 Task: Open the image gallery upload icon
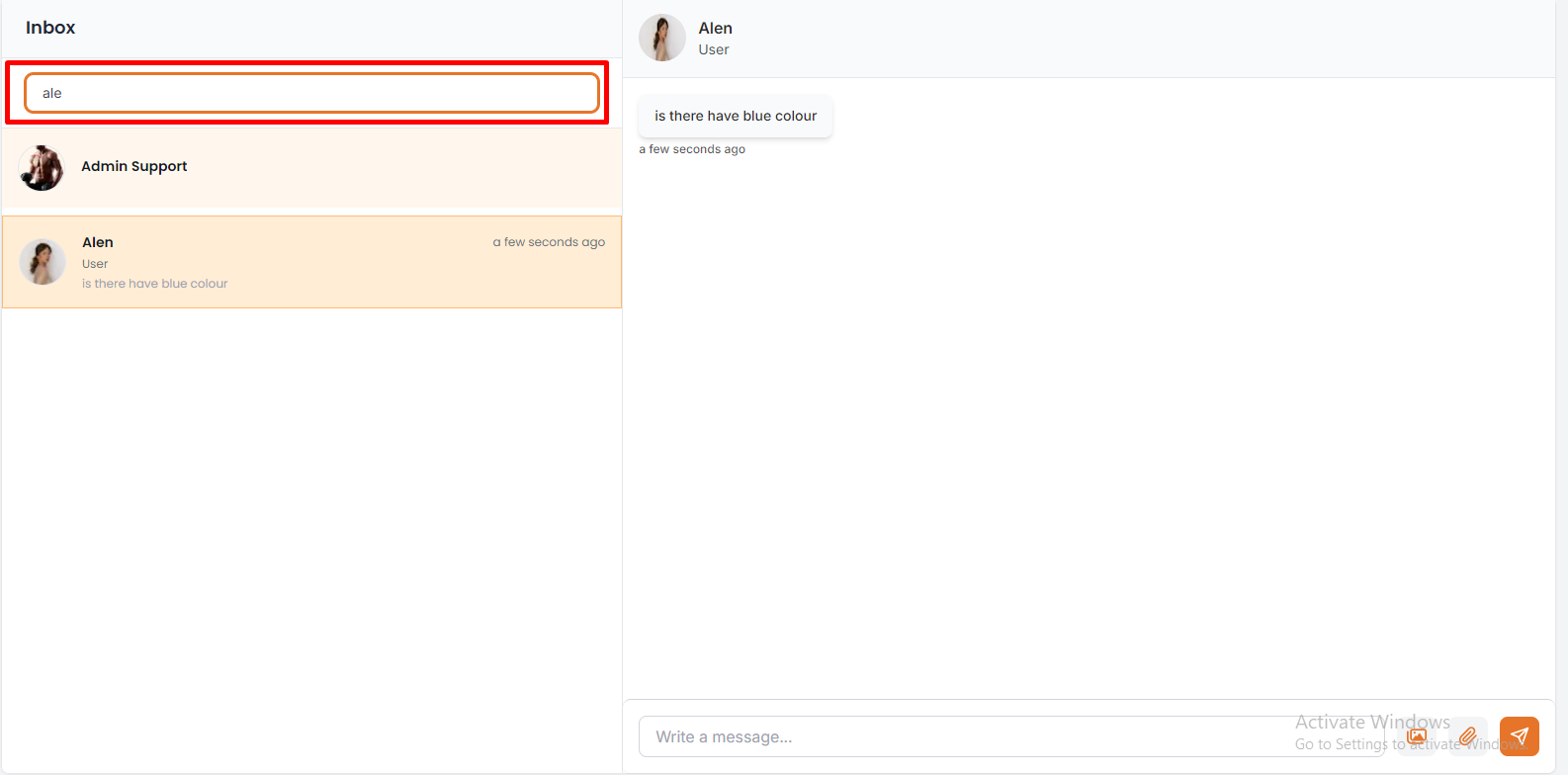[x=1417, y=736]
